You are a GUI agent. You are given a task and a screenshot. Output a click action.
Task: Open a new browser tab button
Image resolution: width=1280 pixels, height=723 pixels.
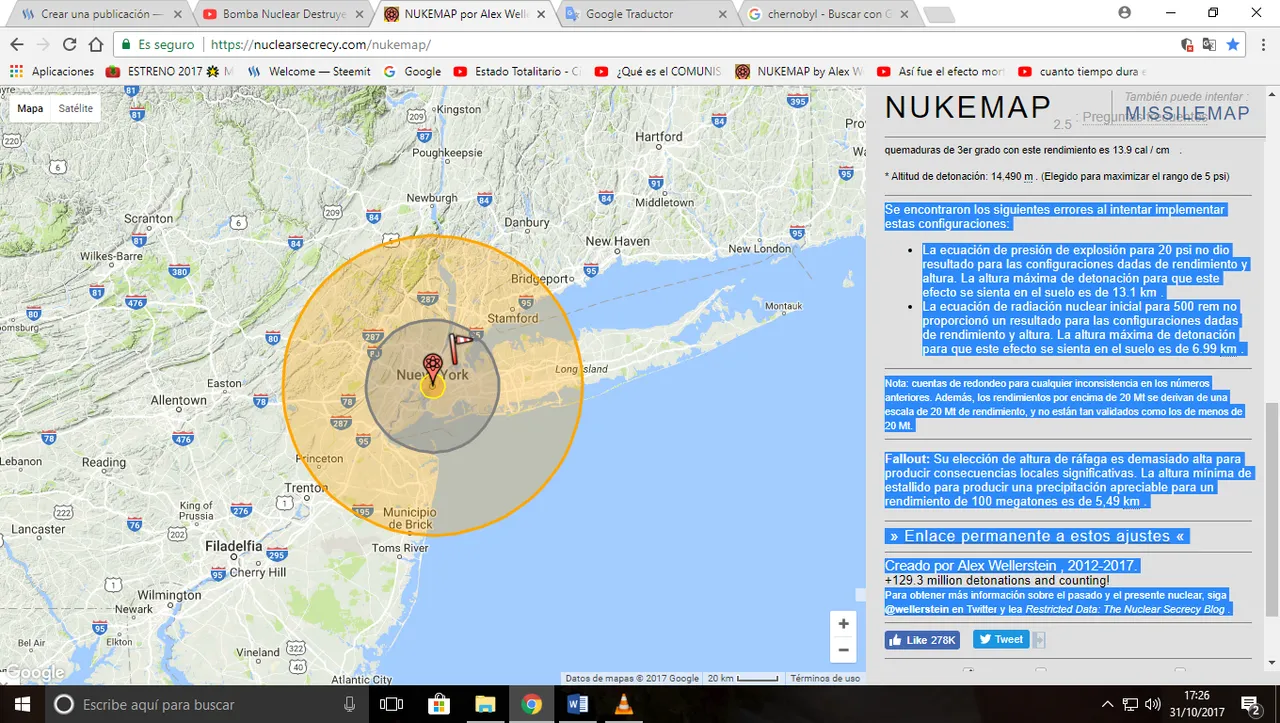pos(938,15)
